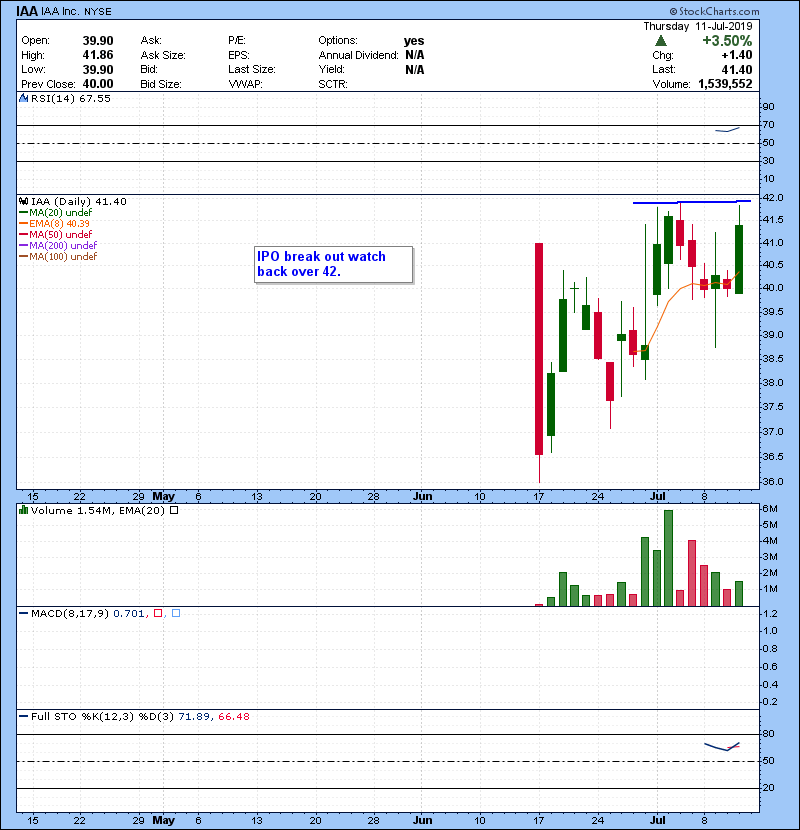Click the candlestick icon beside IAA (Daily)
The width and height of the screenshot is (800, 830).
[23, 201]
